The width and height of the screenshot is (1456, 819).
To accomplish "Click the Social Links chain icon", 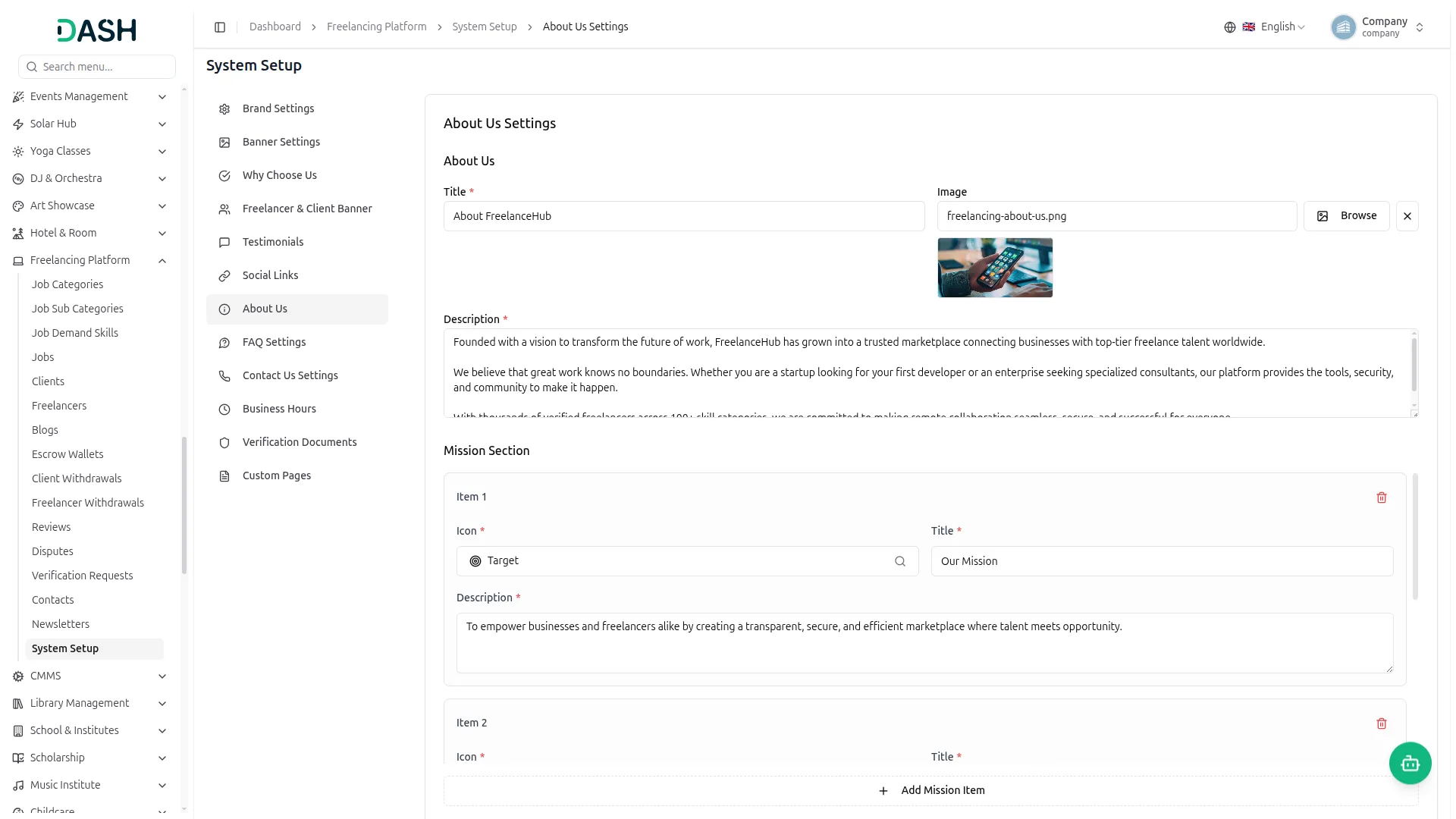I will pyautogui.click(x=224, y=276).
